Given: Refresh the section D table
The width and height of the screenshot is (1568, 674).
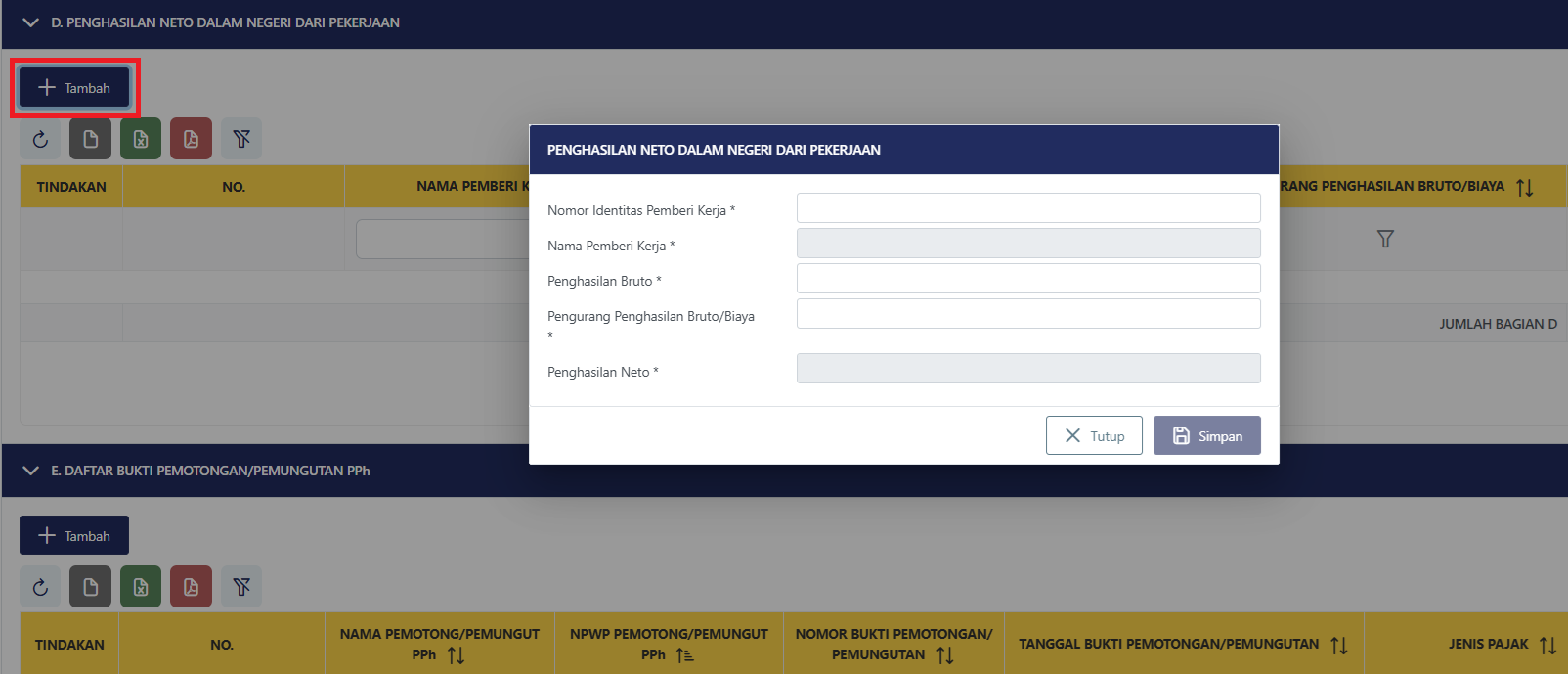Looking at the screenshot, I should coord(40,139).
